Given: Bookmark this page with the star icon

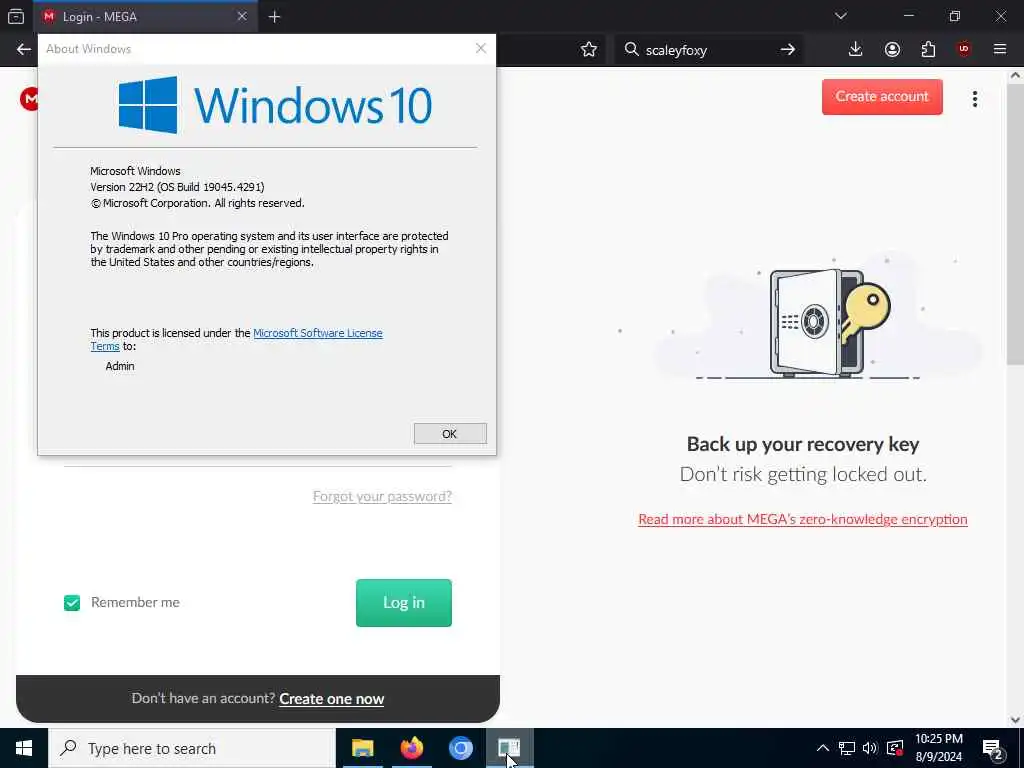Looking at the screenshot, I should 588,50.
